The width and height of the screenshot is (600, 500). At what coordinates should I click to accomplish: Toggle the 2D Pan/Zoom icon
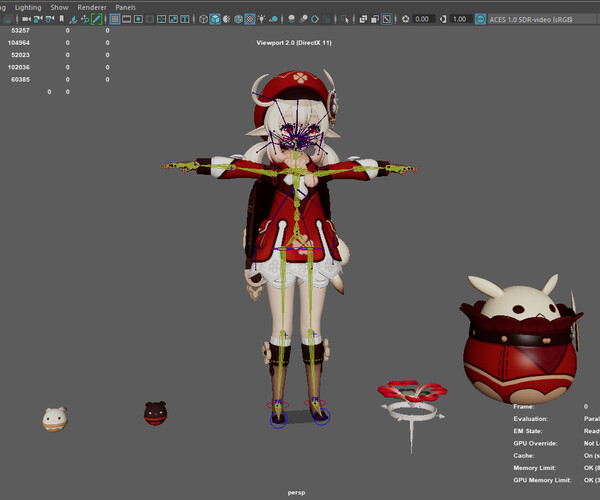point(85,19)
